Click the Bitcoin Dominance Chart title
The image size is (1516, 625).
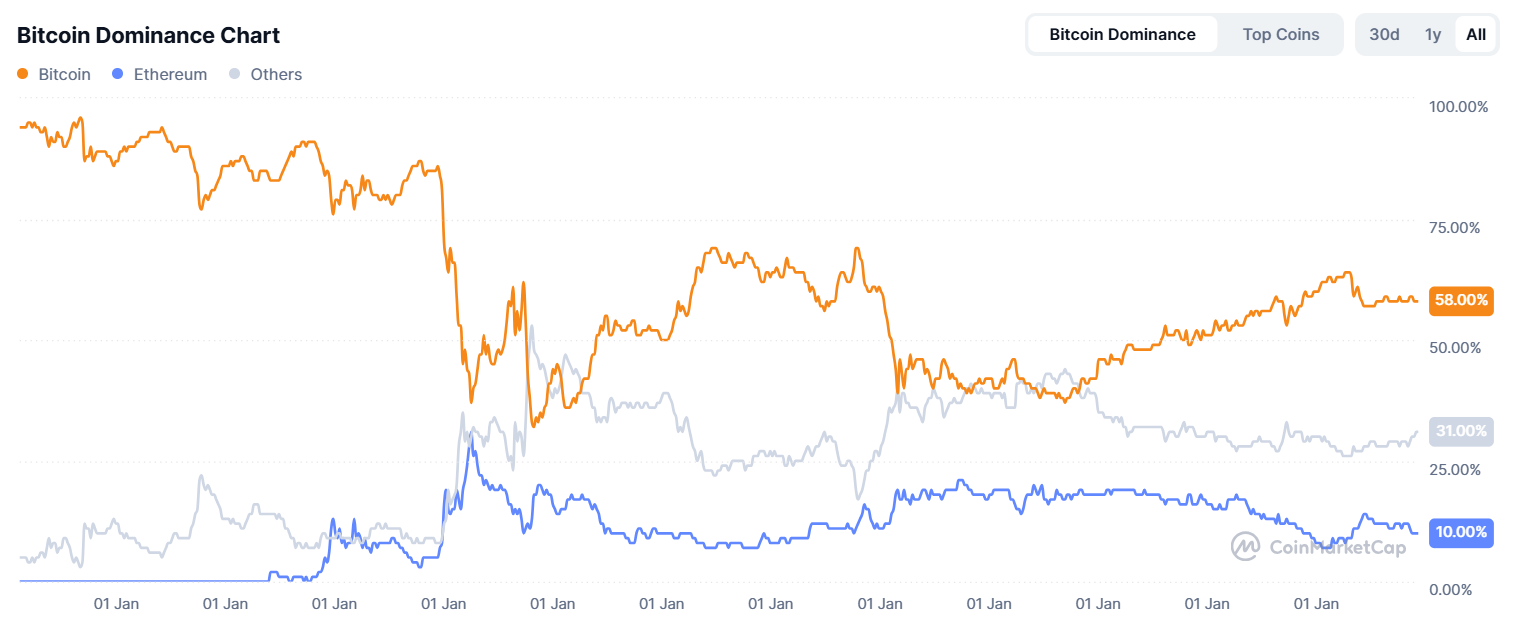(147, 35)
